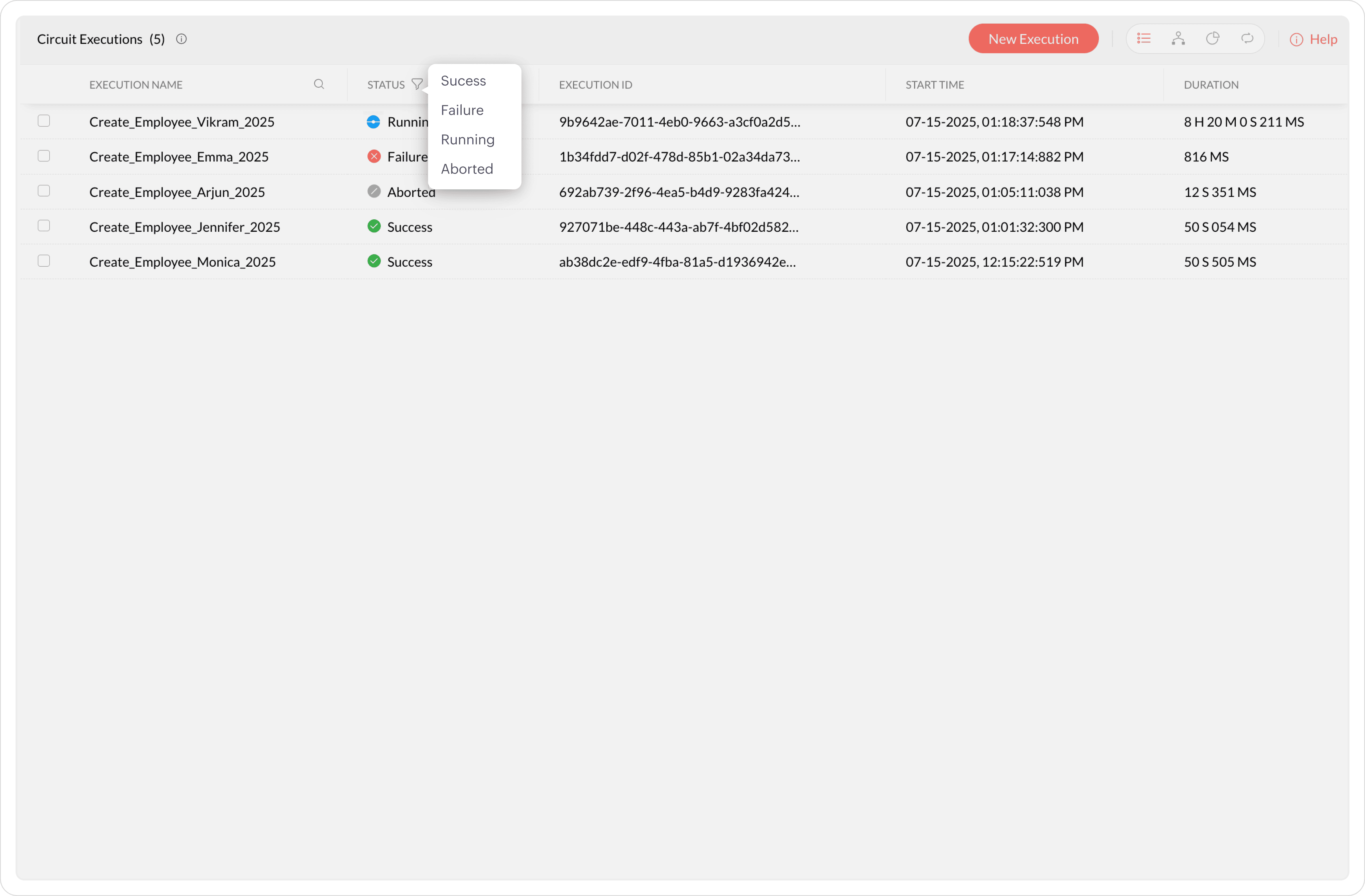Screen dimensions: 1365x896
Task: Click the New Execution button
Action: coord(1033,39)
